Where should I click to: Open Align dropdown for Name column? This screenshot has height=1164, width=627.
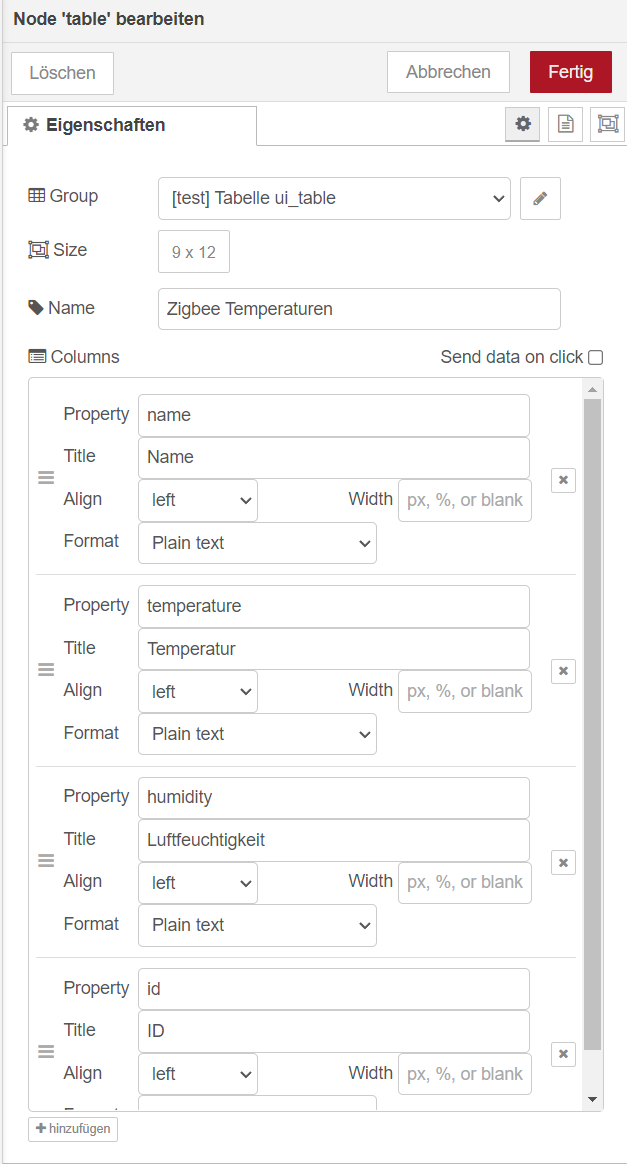pyautogui.click(x=198, y=500)
